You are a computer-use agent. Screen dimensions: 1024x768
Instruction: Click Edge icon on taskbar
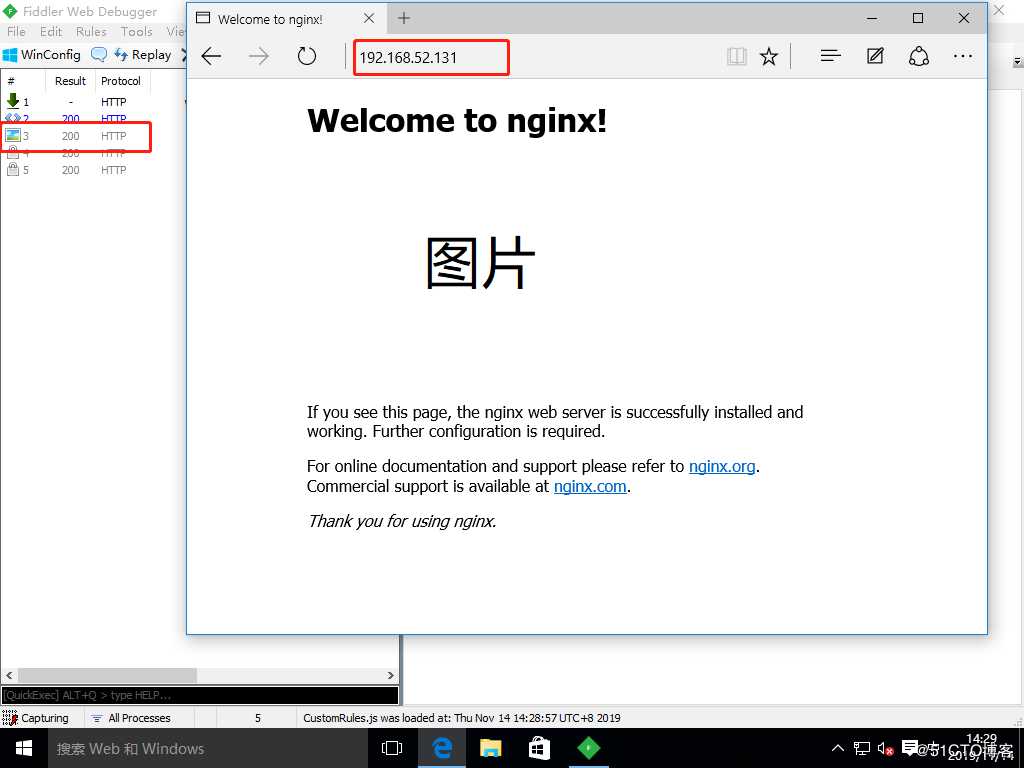tap(442, 748)
